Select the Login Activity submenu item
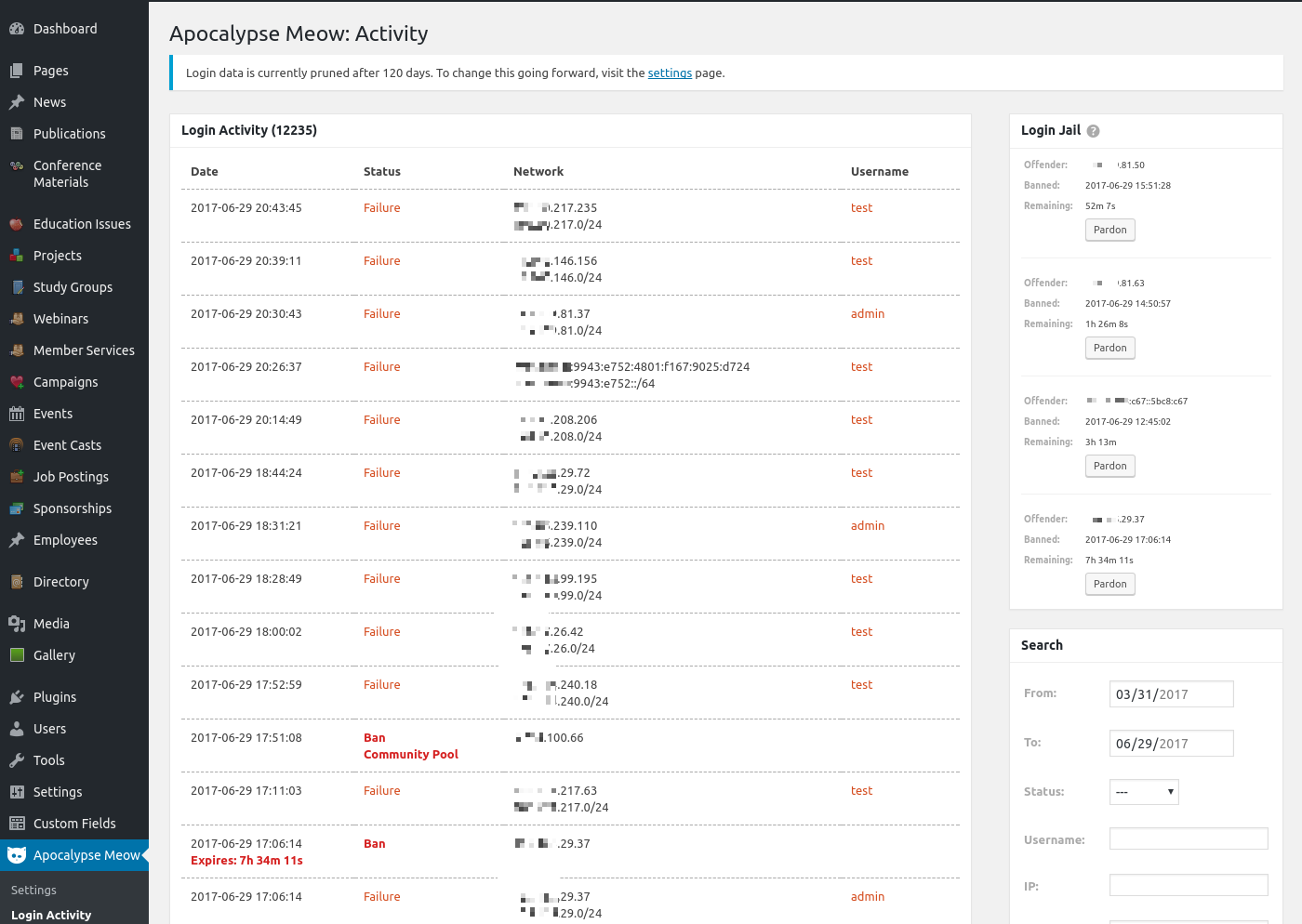Image resolution: width=1302 pixels, height=924 pixels. tap(51, 916)
